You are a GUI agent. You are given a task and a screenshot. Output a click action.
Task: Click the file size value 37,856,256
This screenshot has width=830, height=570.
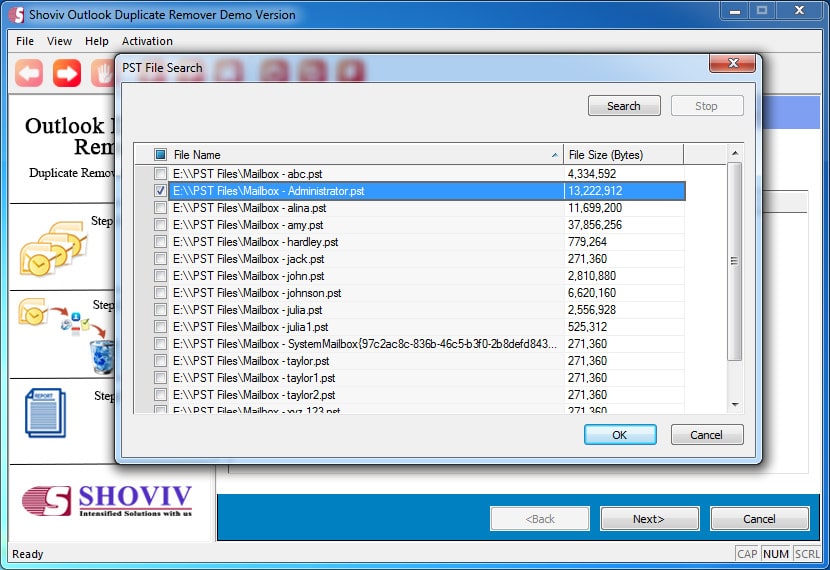(595, 224)
